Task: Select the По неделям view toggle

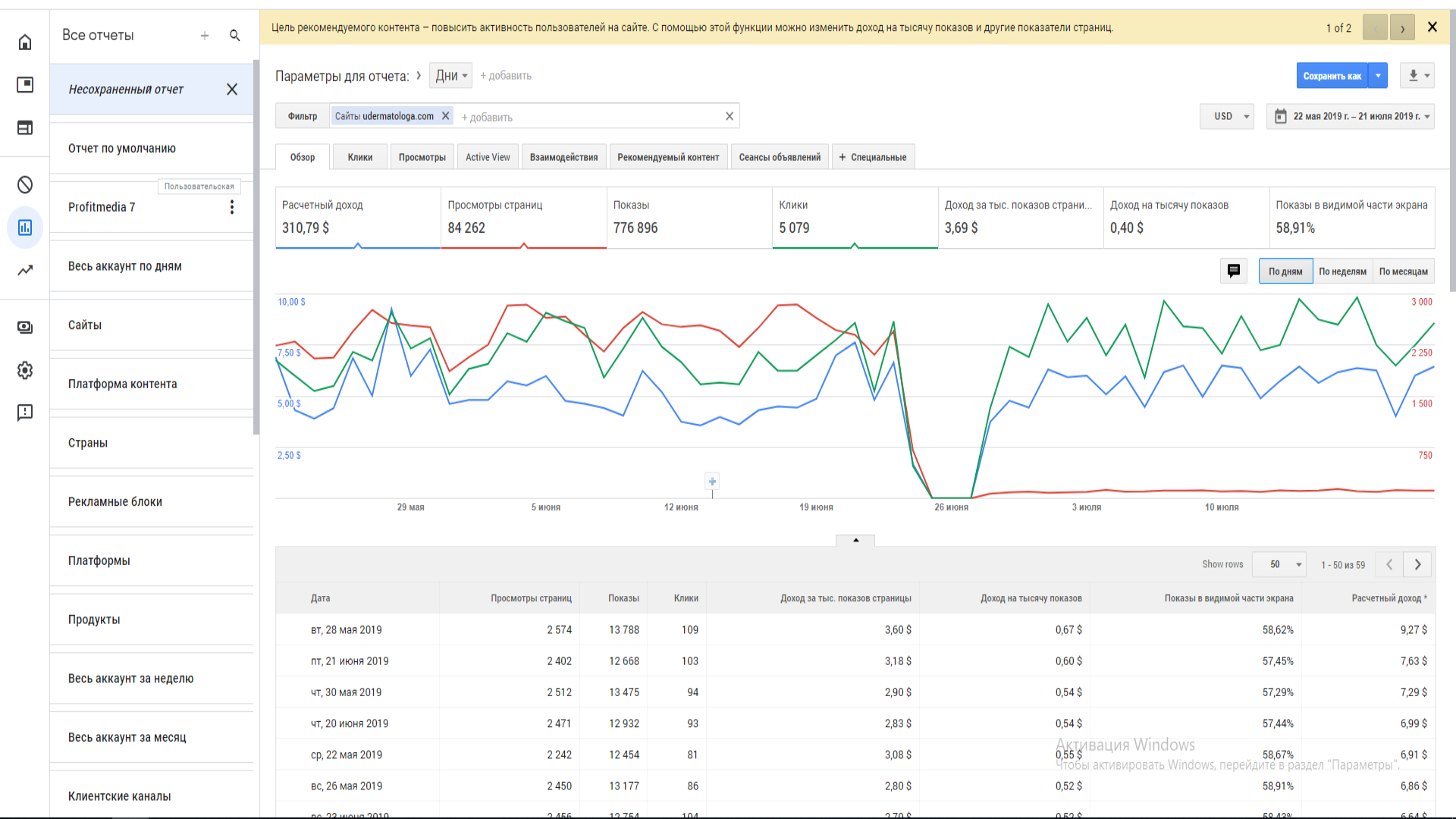Action: [1342, 271]
